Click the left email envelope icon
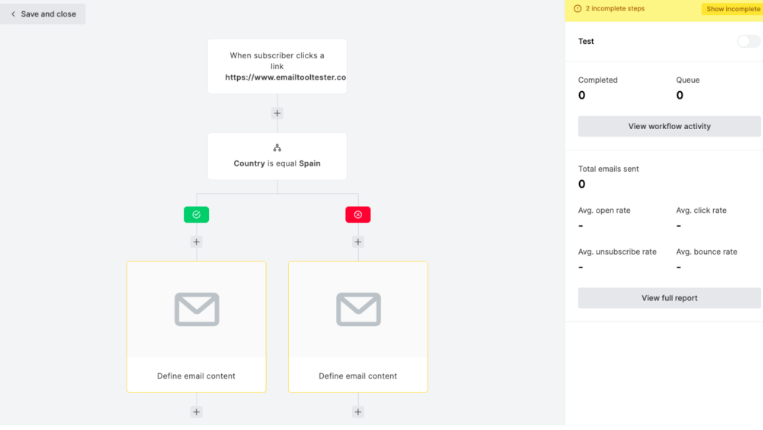763x430 pixels. pyautogui.click(x=196, y=309)
